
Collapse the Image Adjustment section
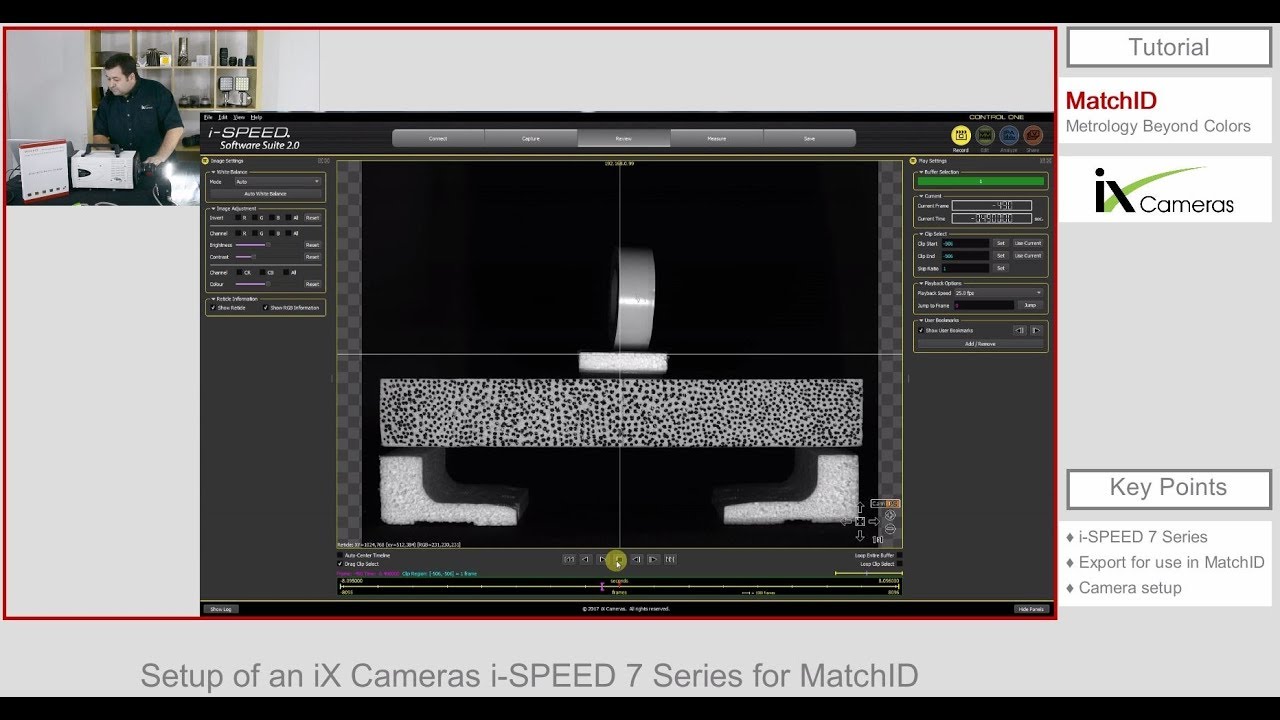click(x=213, y=208)
